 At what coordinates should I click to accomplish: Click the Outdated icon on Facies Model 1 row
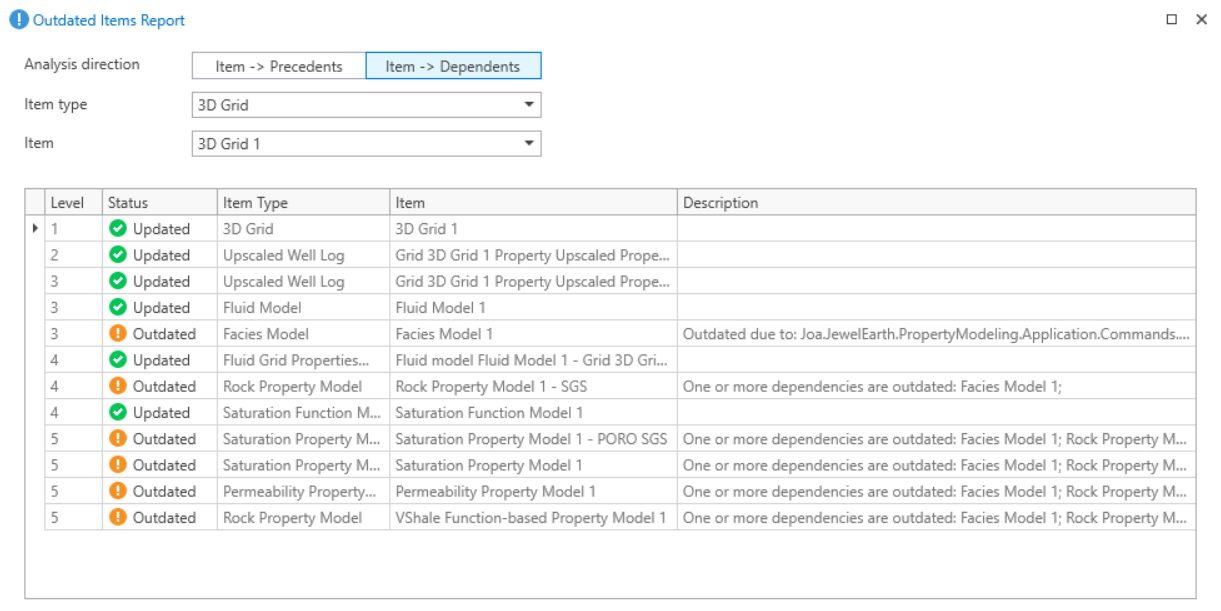click(x=118, y=334)
